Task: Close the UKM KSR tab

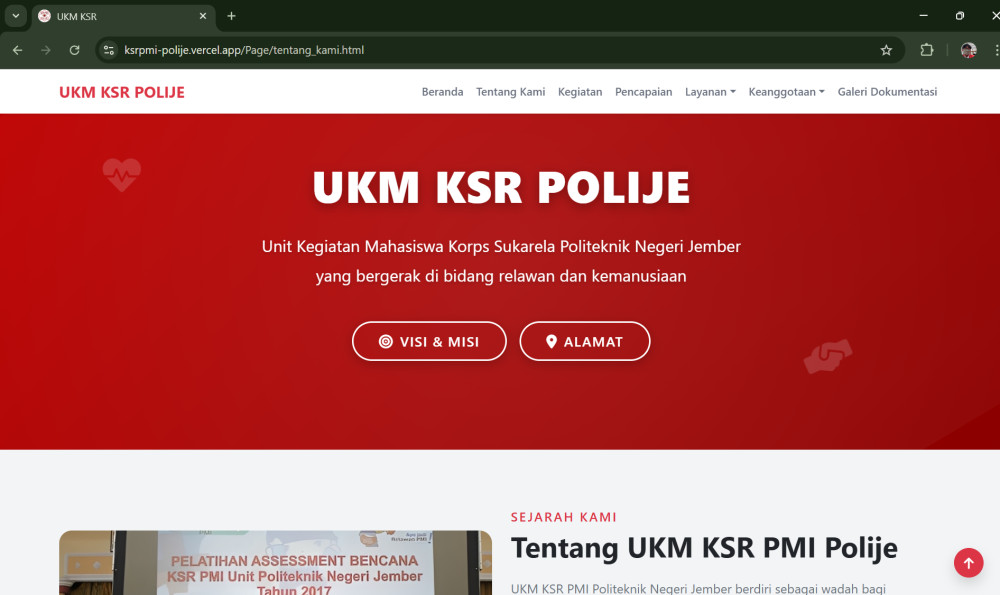Action: pos(203,16)
